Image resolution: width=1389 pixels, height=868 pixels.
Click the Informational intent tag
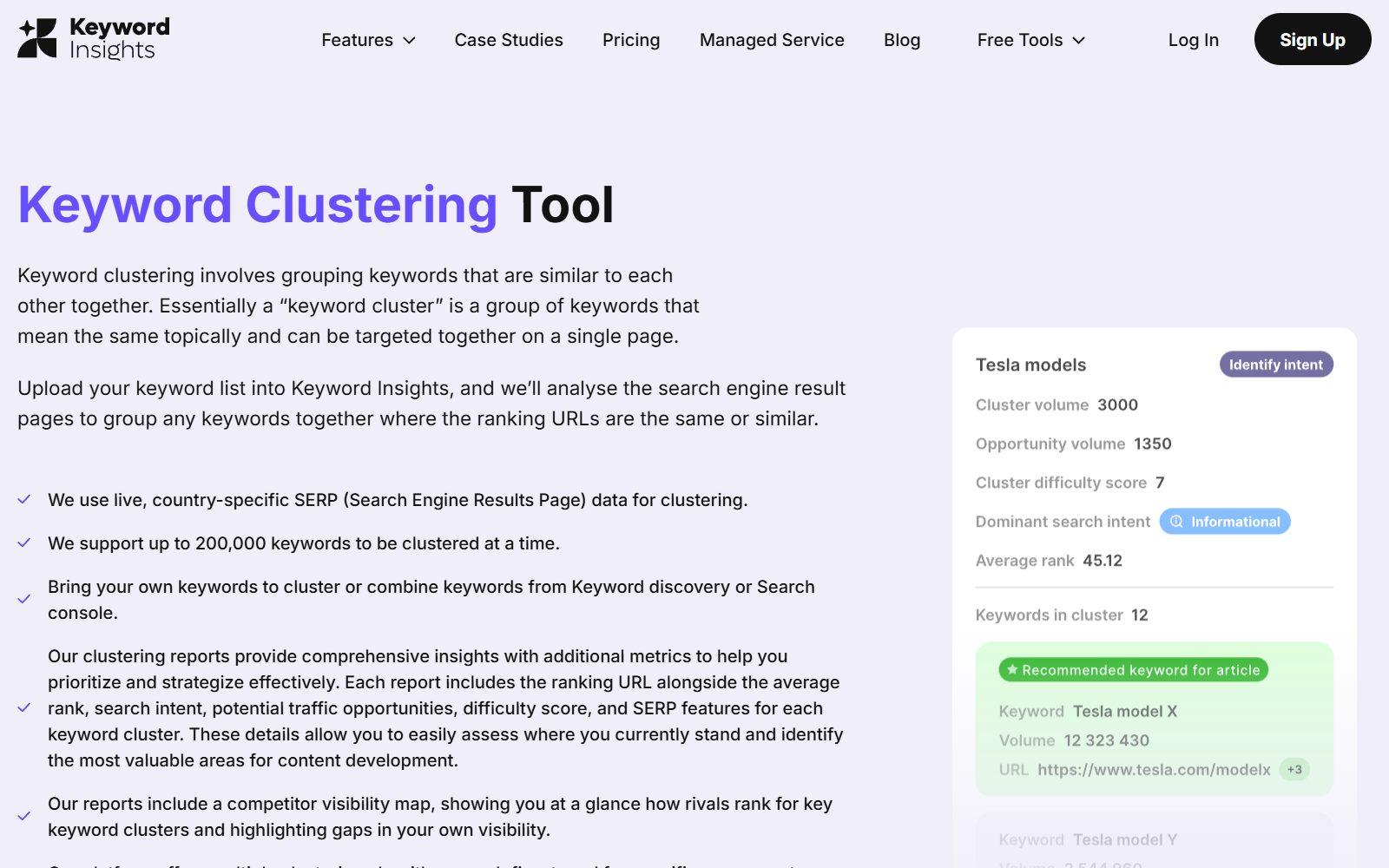pos(1225,522)
